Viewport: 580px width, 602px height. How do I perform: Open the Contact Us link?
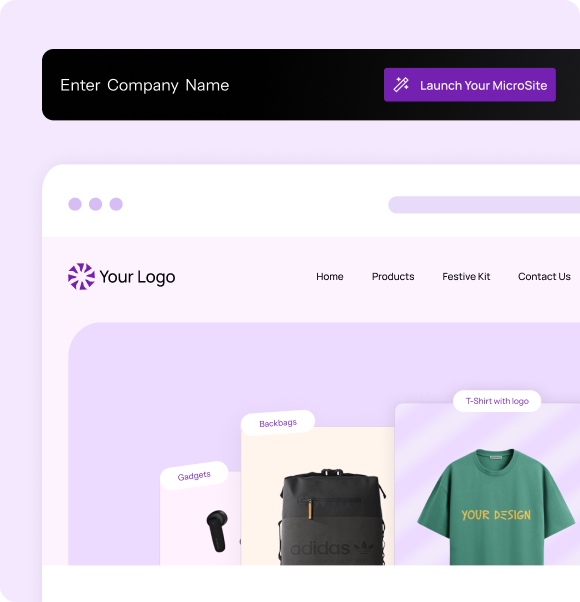click(x=544, y=276)
